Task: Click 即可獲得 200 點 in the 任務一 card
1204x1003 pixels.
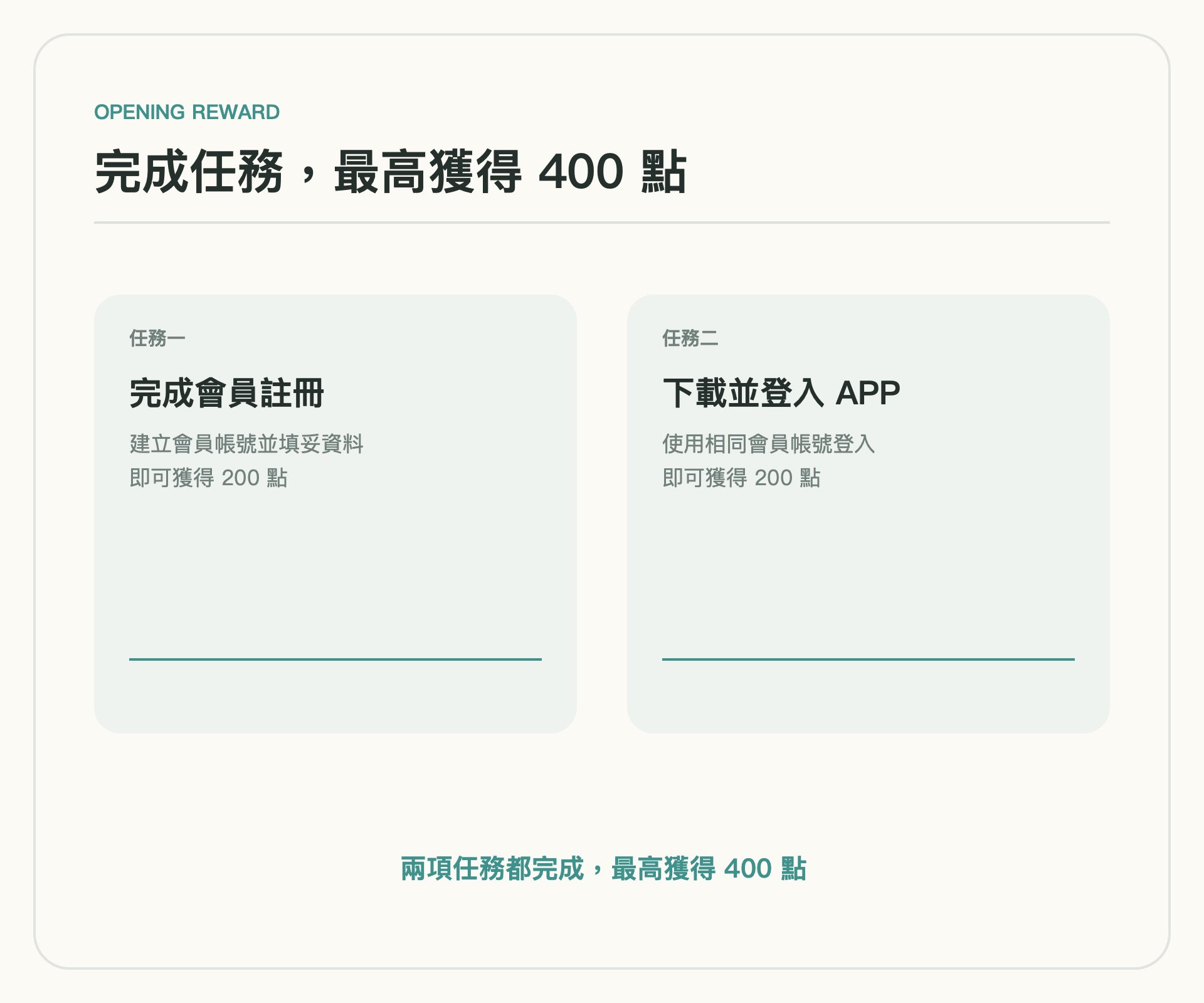Action: click(208, 478)
